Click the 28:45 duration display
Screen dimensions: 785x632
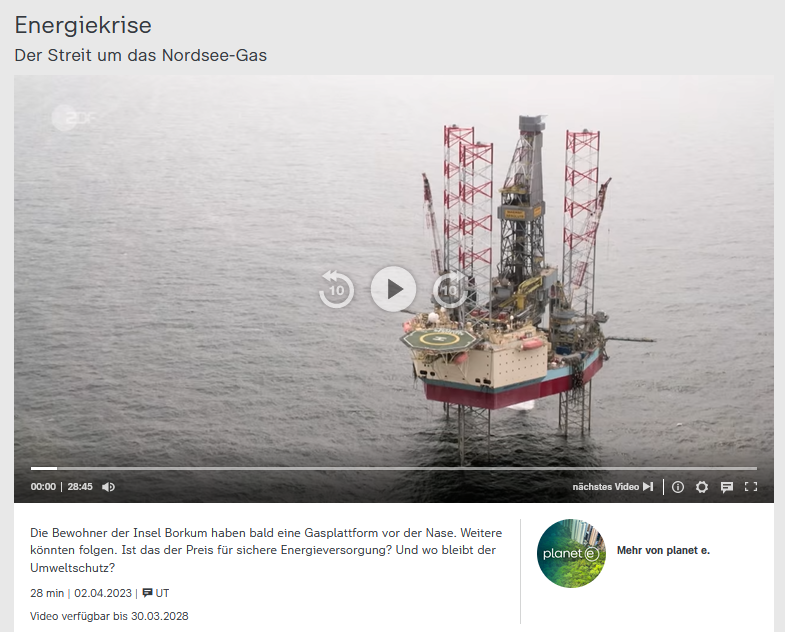pyautogui.click(x=80, y=487)
